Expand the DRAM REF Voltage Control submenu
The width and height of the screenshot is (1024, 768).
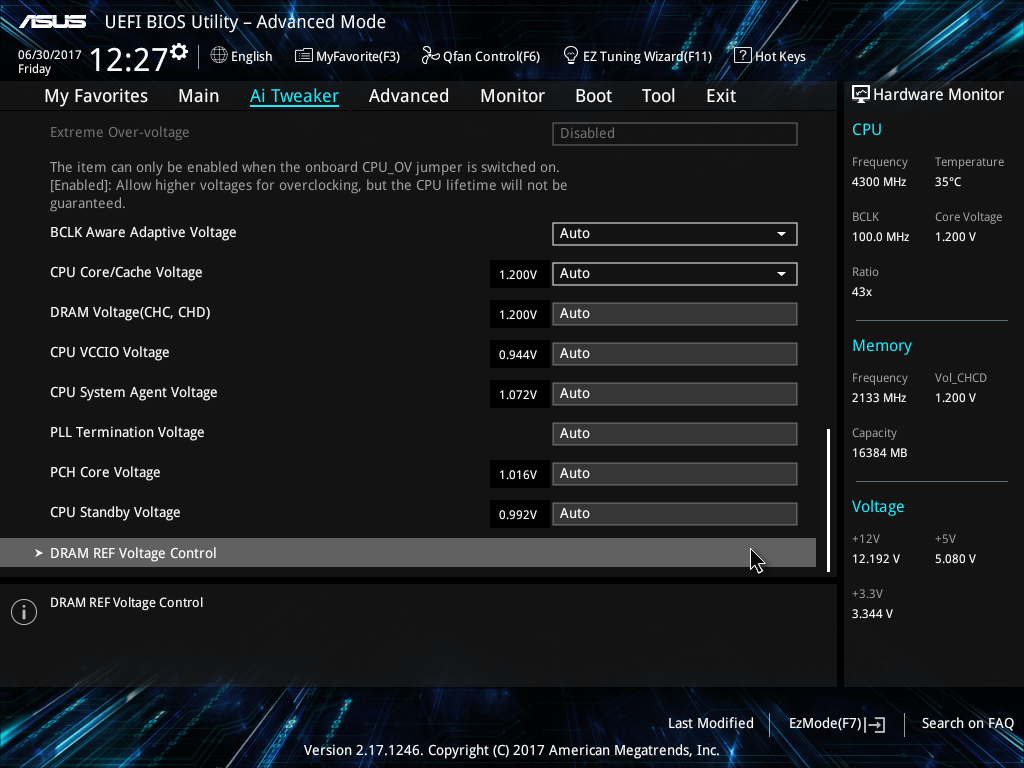coord(408,553)
